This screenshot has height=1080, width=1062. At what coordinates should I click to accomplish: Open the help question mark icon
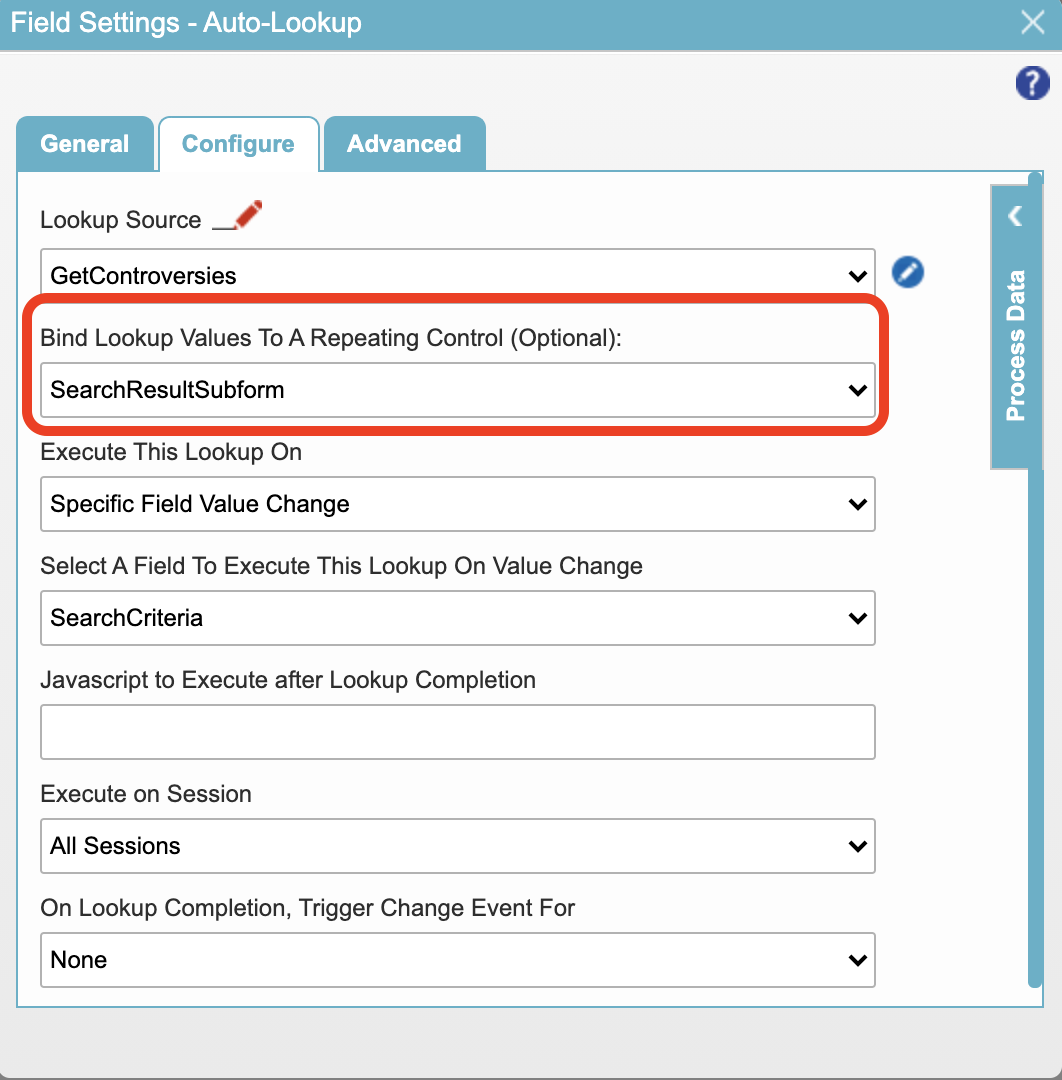pyautogui.click(x=1032, y=83)
